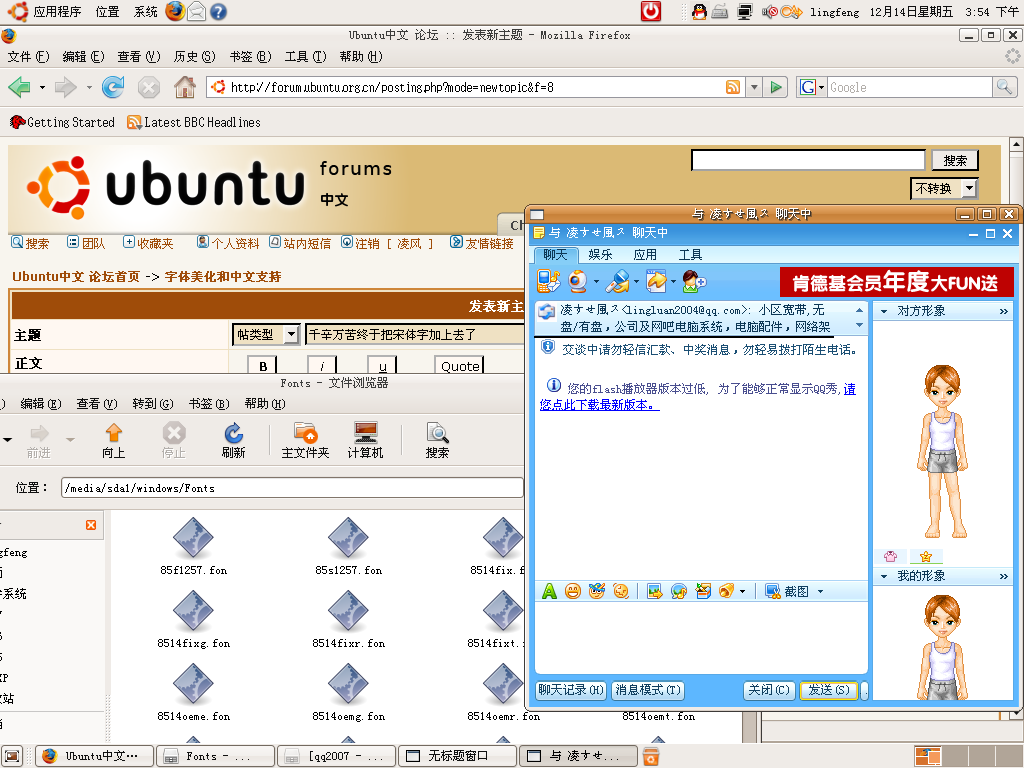
Task: Send a picture using the image icon in QQ
Action: [x=654, y=591]
